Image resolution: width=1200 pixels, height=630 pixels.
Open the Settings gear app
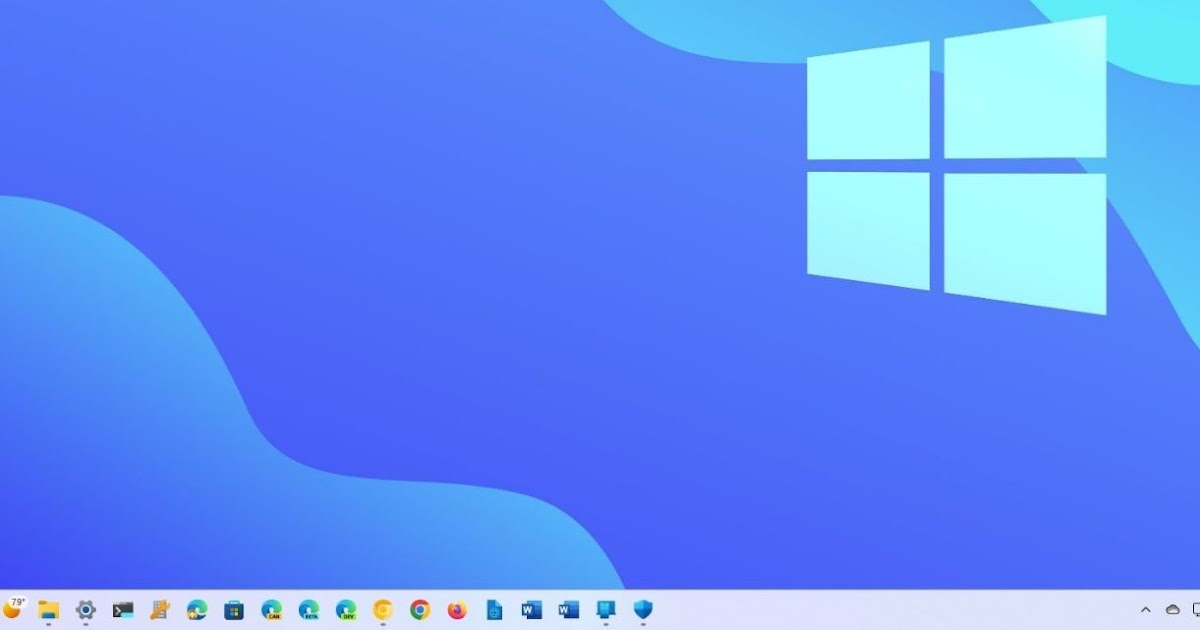86,610
